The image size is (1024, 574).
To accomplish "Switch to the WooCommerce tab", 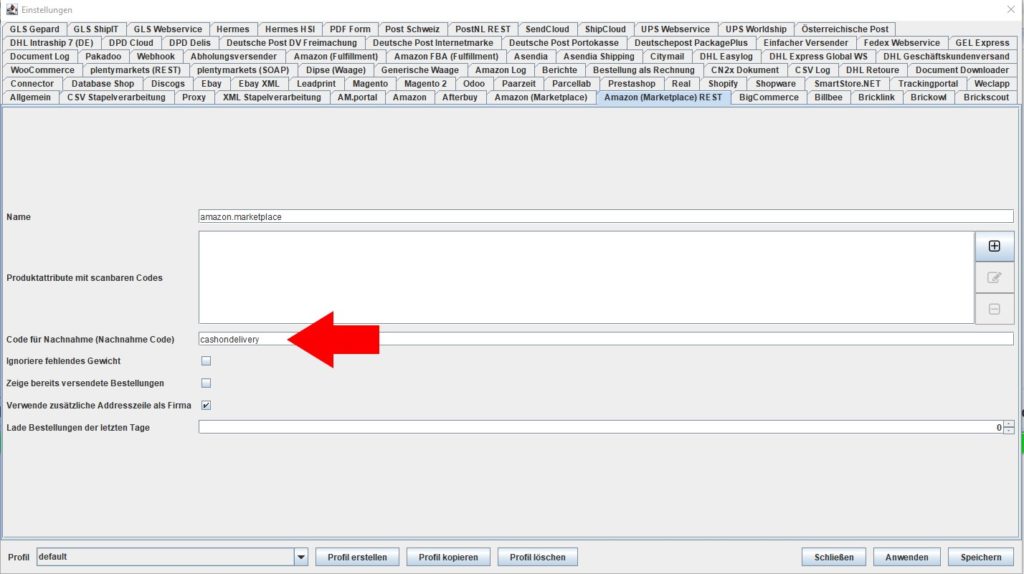I will point(42,70).
